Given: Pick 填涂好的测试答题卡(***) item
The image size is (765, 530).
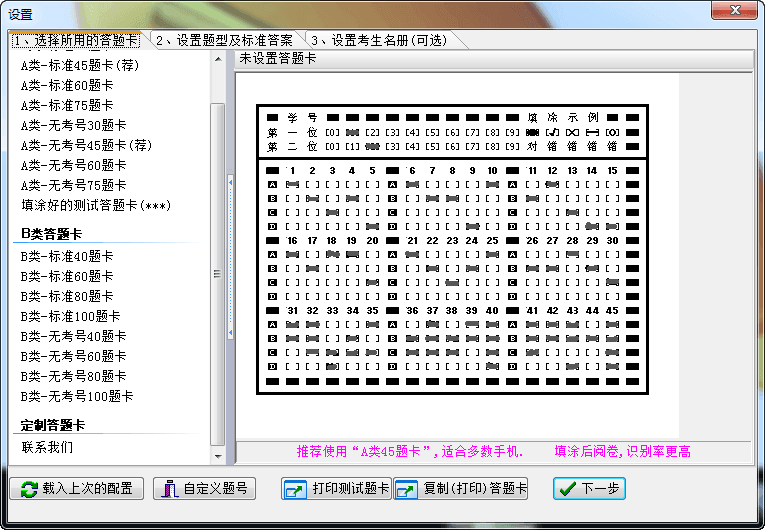Looking at the screenshot, I should pos(95,205).
